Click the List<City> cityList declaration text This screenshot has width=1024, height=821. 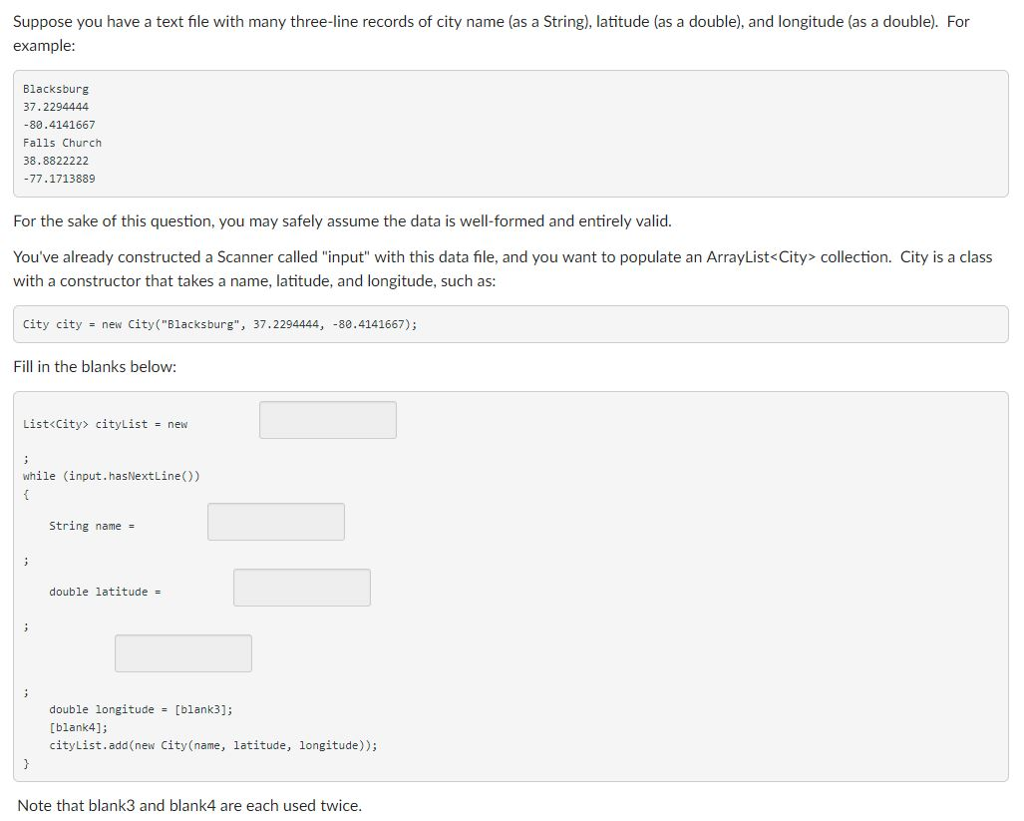pyautogui.click(x=105, y=423)
